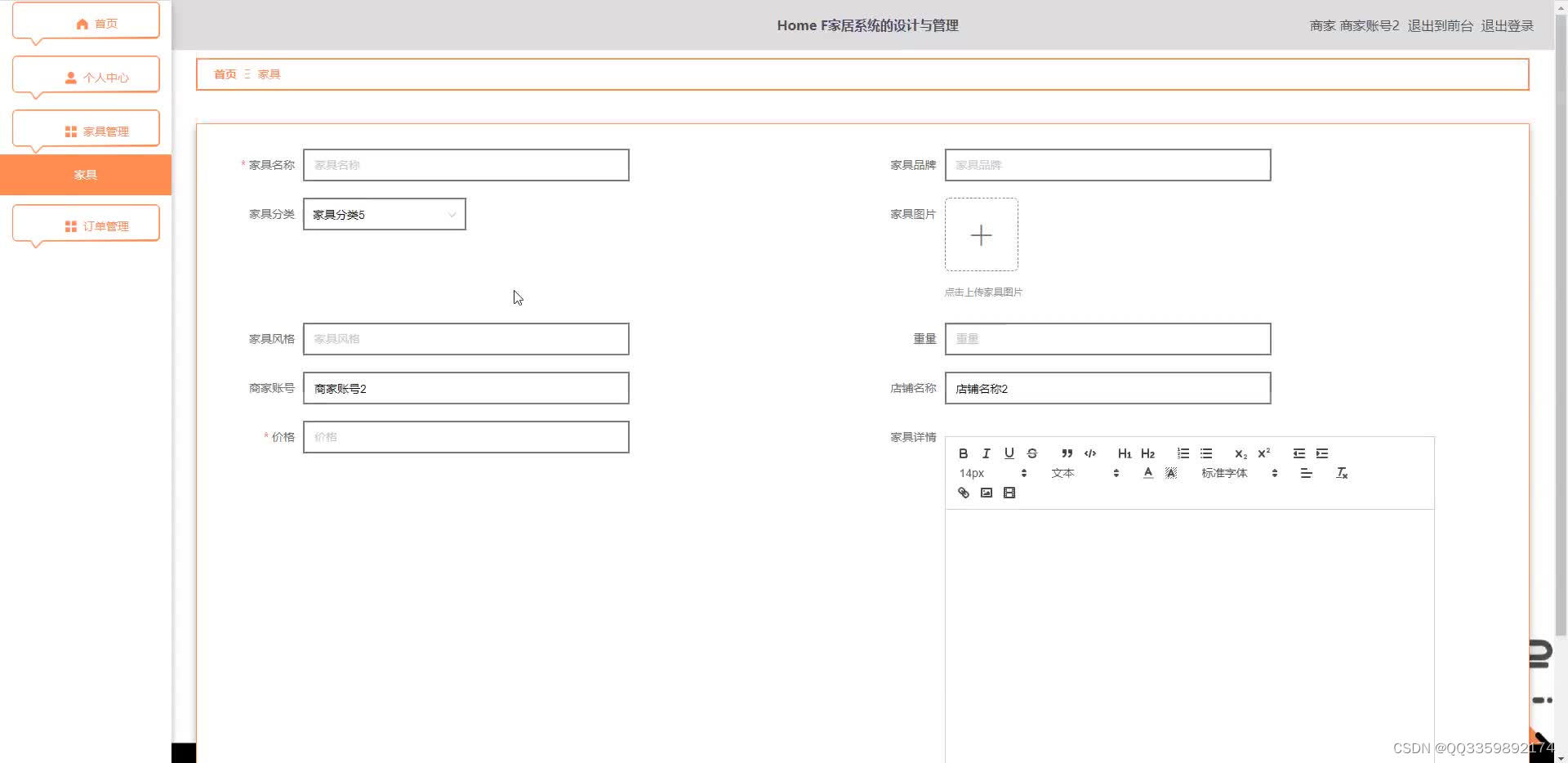
Task: Focus the 商家账号 input field
Action: tap(465, 388)
